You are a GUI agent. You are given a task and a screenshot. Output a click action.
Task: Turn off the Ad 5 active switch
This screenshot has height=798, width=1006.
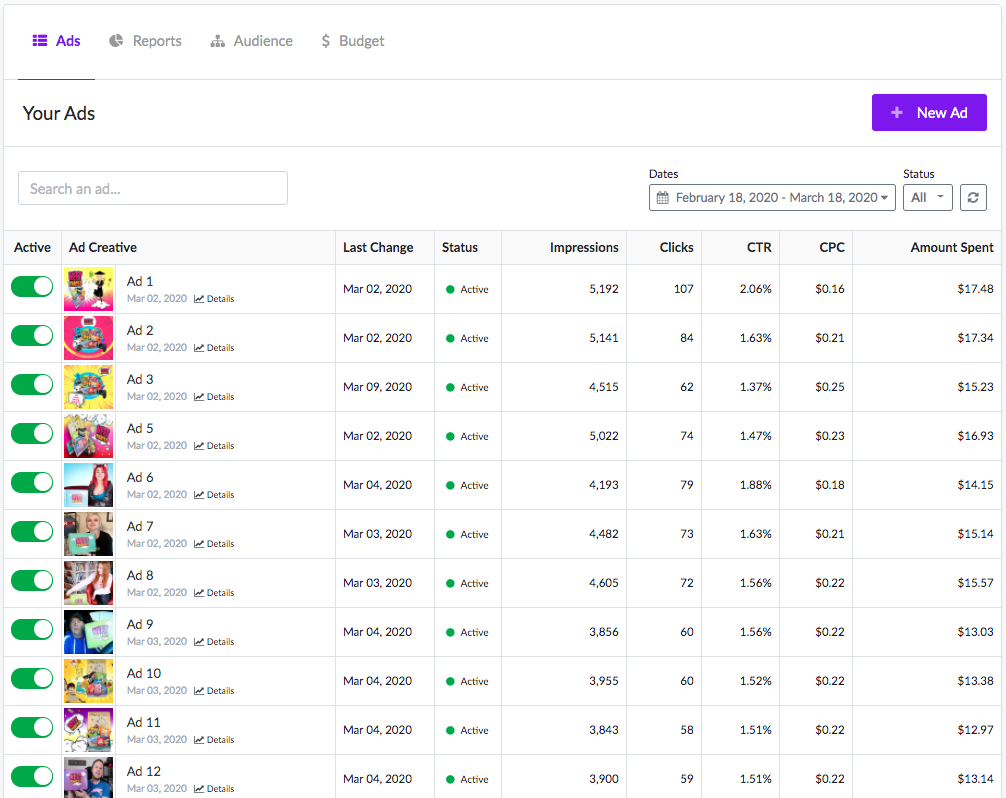[32, 434]
